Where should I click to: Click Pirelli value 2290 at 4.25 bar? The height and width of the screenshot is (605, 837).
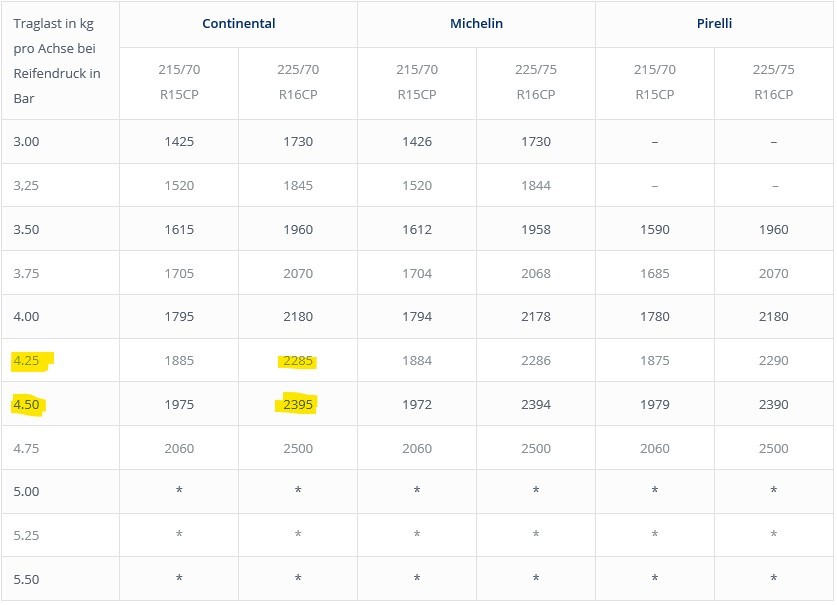[x=773, y=360]
